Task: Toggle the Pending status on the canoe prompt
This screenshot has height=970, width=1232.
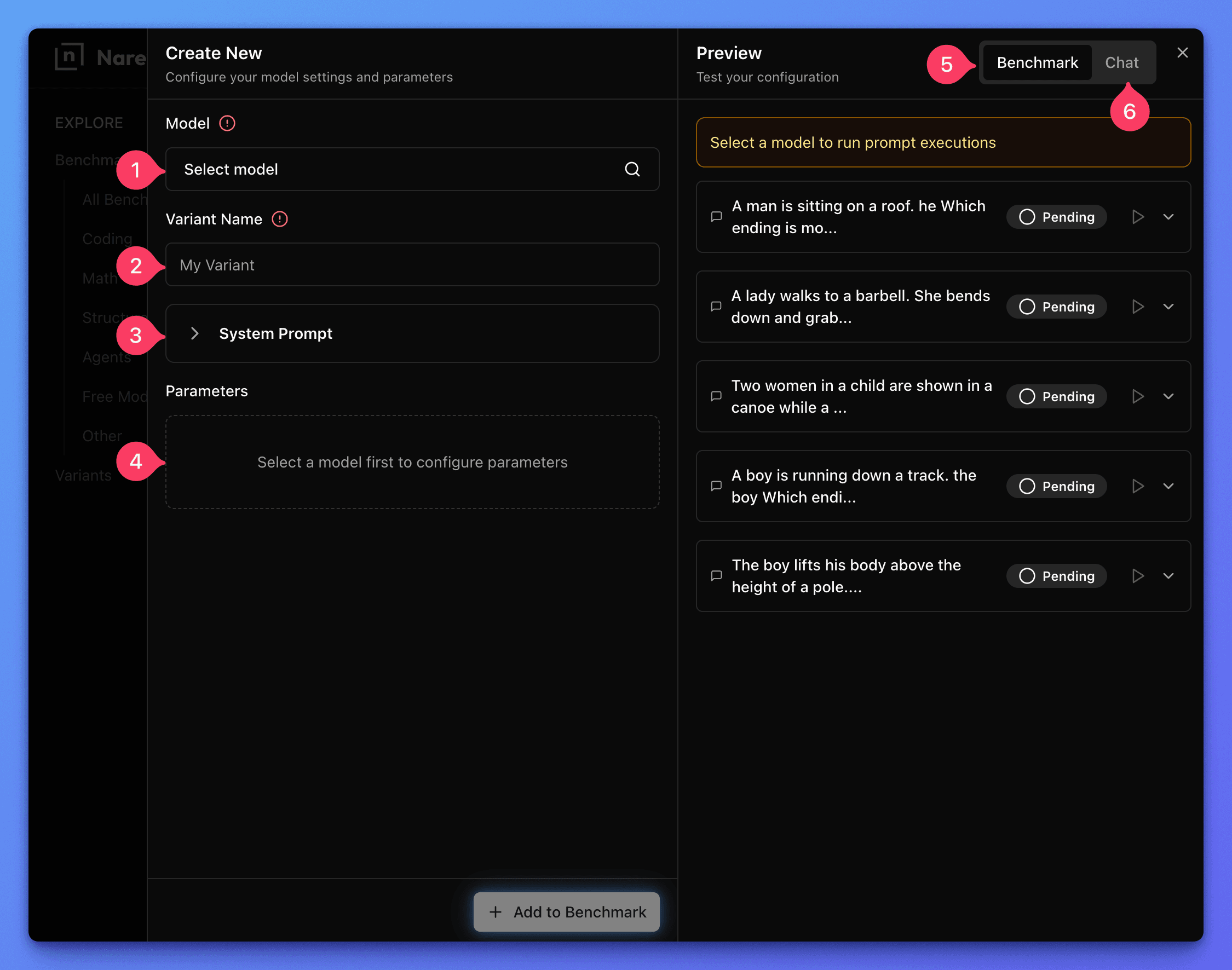Action: pos(1056,396)
